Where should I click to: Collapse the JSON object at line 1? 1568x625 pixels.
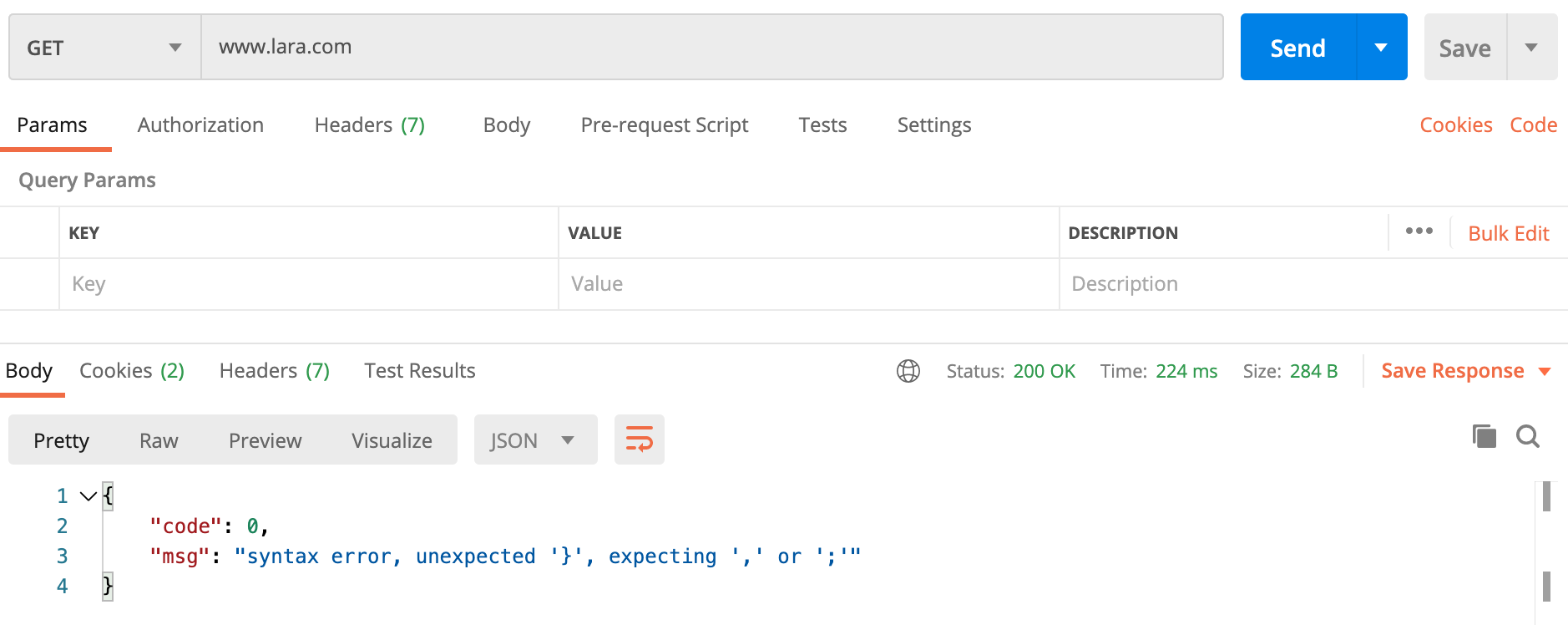[88, 496]
